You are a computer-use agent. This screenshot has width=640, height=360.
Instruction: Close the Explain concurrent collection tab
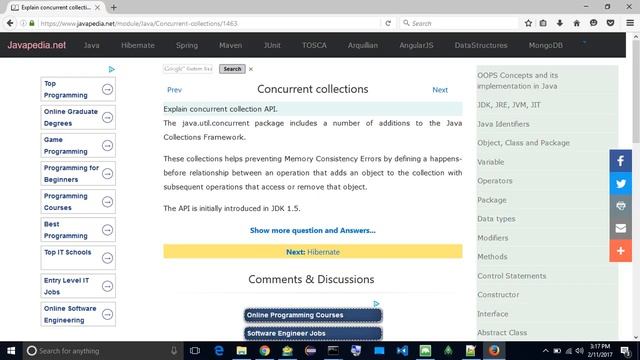pyautogui.click(x=97, y=7)
